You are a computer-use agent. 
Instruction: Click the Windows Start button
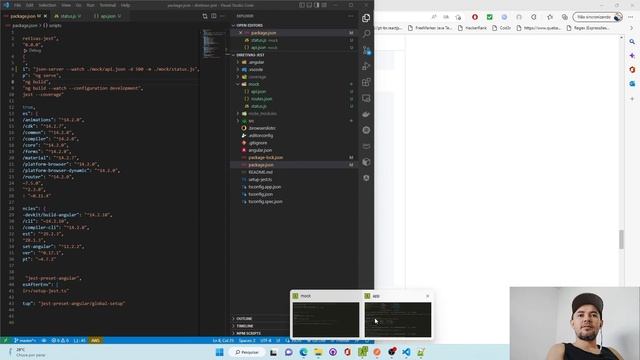tap(219, 352)
